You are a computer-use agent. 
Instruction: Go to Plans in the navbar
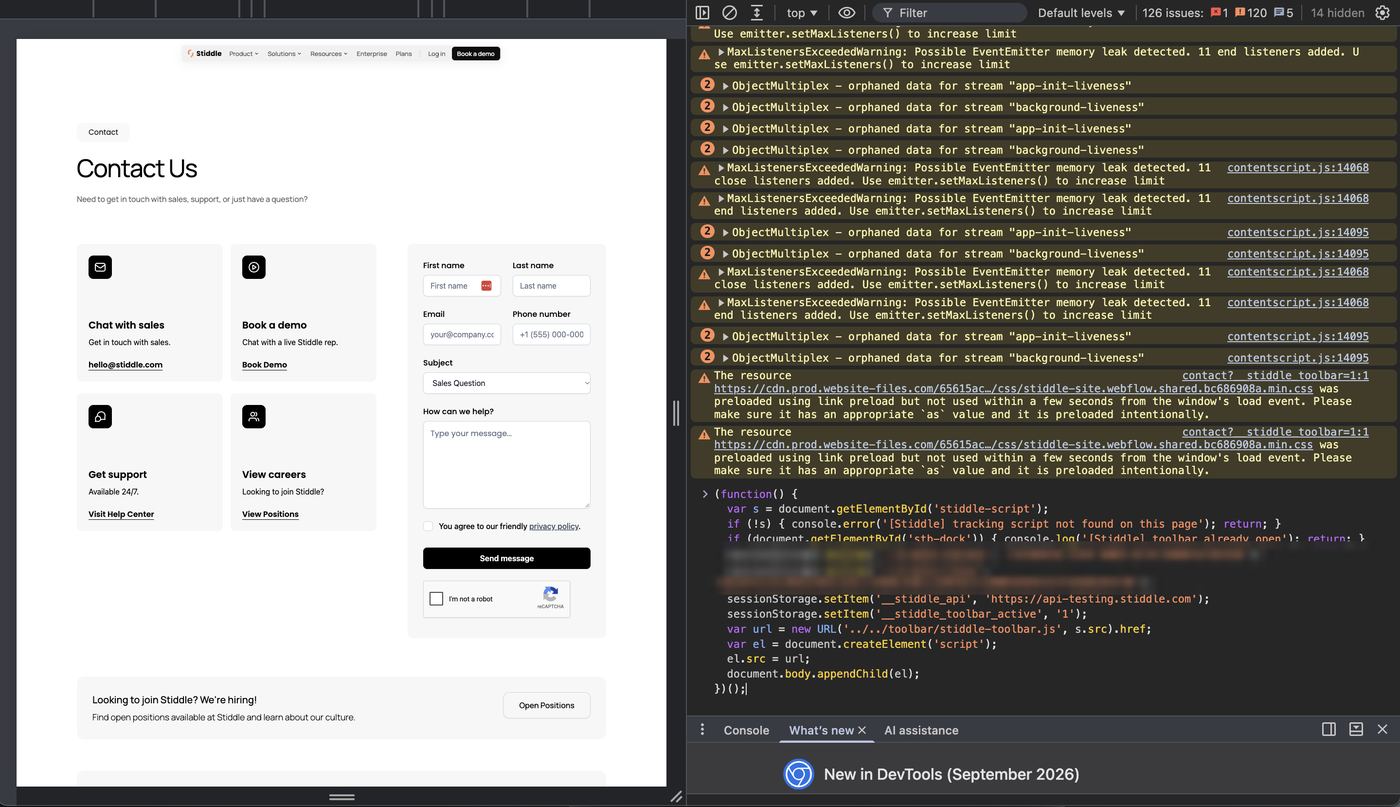click(403, 54)
